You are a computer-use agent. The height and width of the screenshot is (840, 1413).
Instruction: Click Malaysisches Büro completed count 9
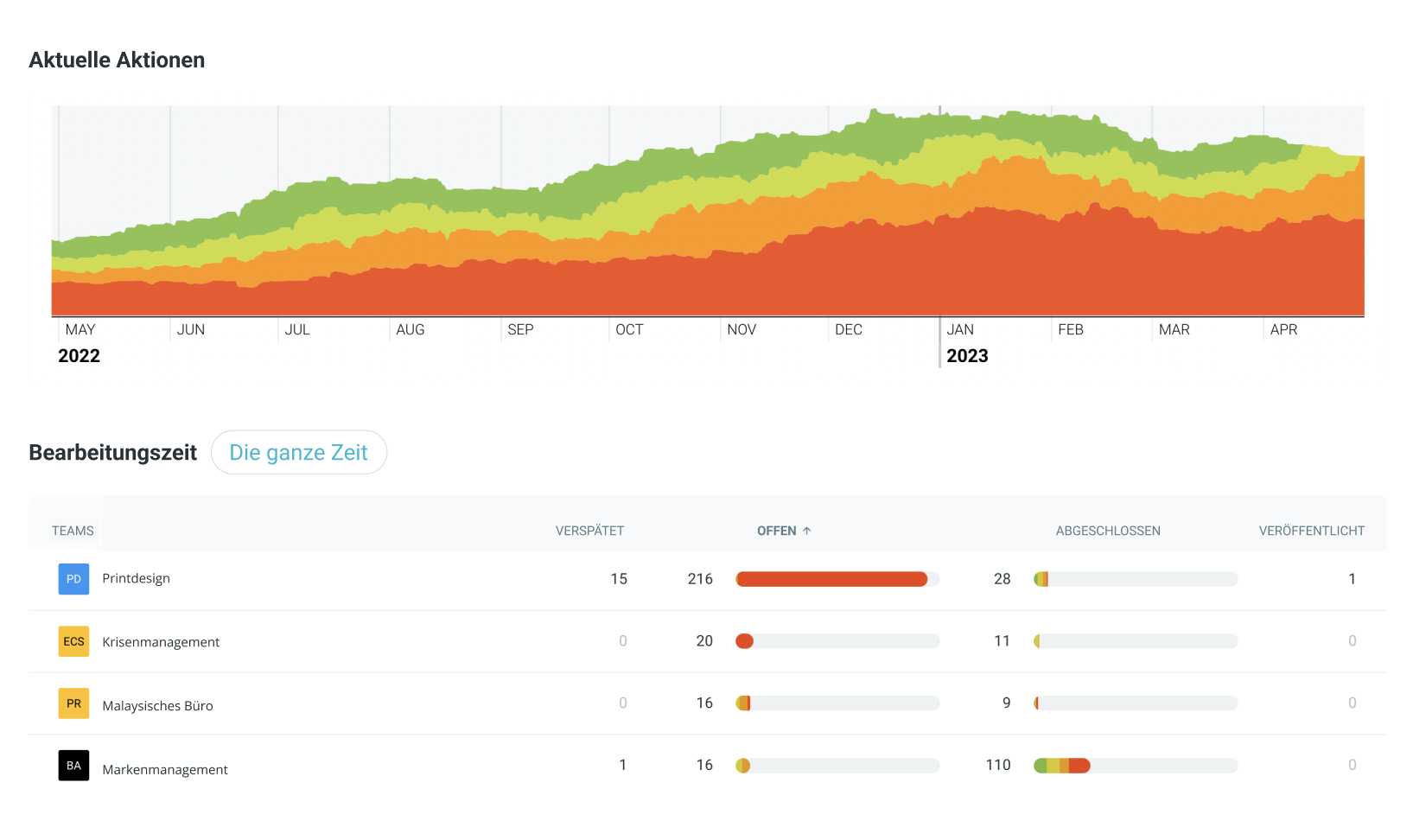[1006, 703]
